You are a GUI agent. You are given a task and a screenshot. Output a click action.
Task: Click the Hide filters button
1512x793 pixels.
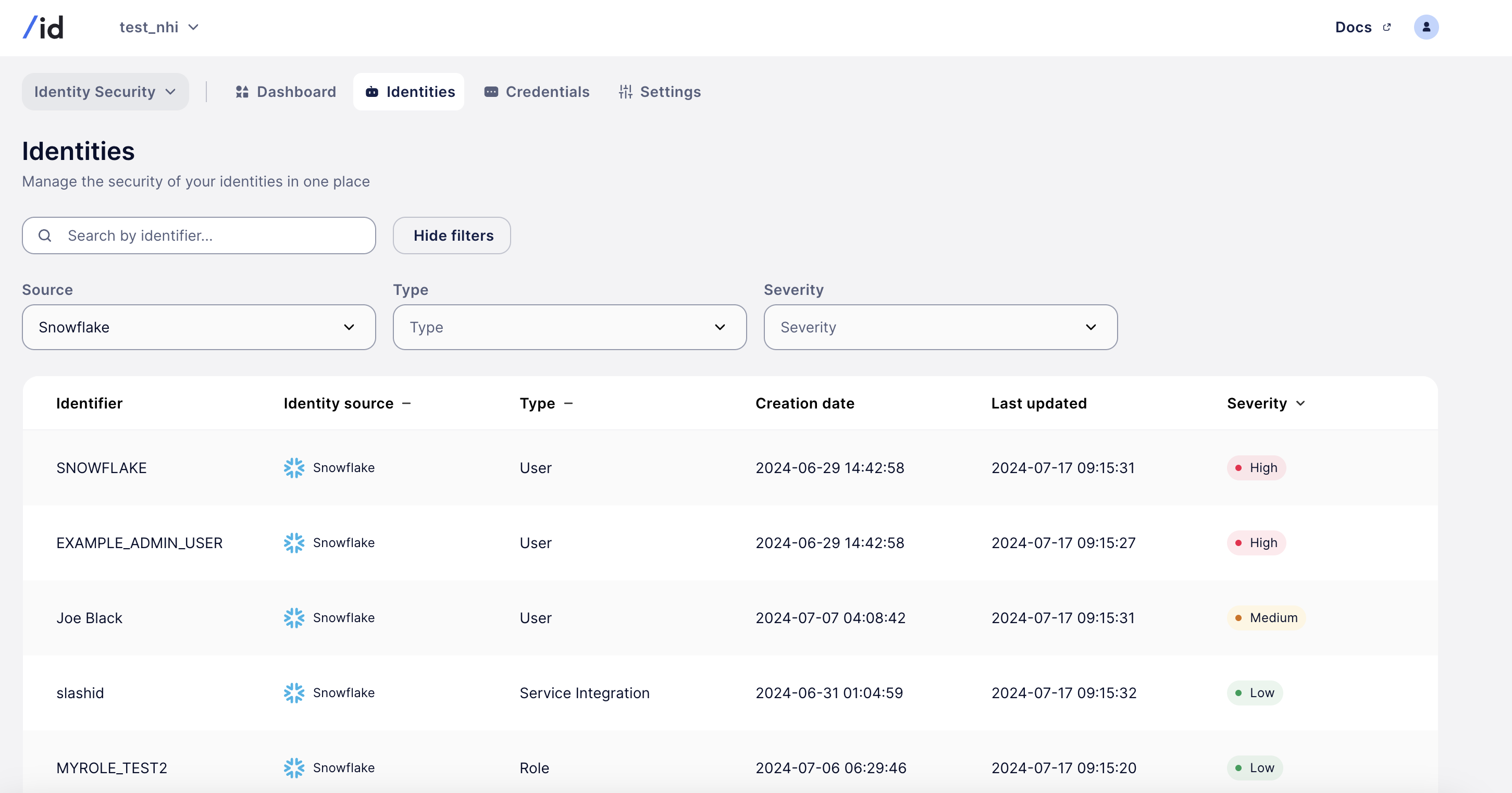point(451,236)
